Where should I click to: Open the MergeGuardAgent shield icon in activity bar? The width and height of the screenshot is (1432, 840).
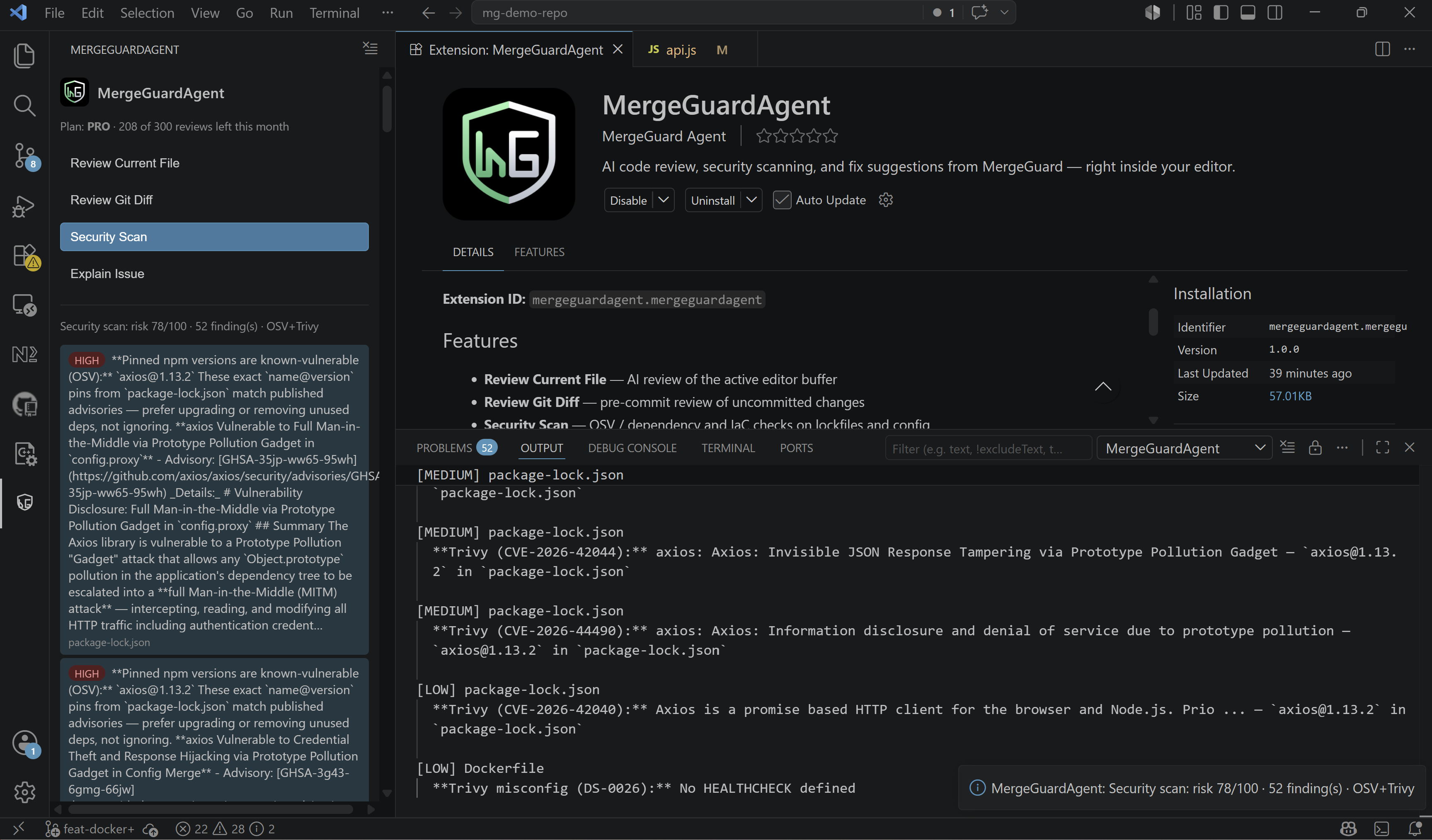pyautogui.click(x=25, y=502)
